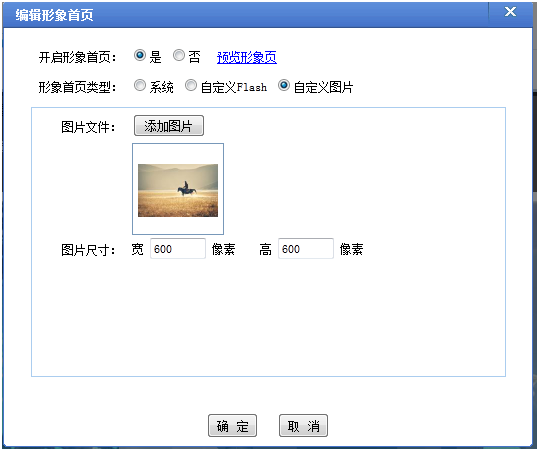The image size is (539, 451).
Task: Click the horse rider image thumbnail
Action: [x=178, y=189]
